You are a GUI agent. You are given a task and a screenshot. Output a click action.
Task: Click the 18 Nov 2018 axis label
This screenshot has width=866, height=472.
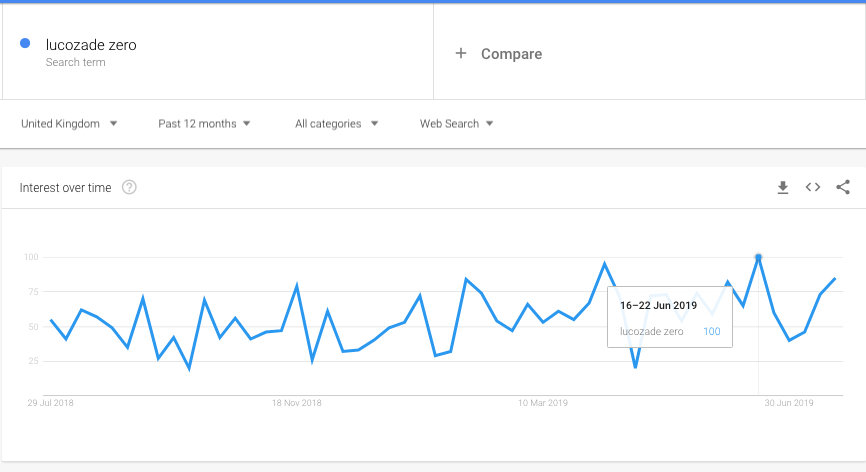click(297, 403)
